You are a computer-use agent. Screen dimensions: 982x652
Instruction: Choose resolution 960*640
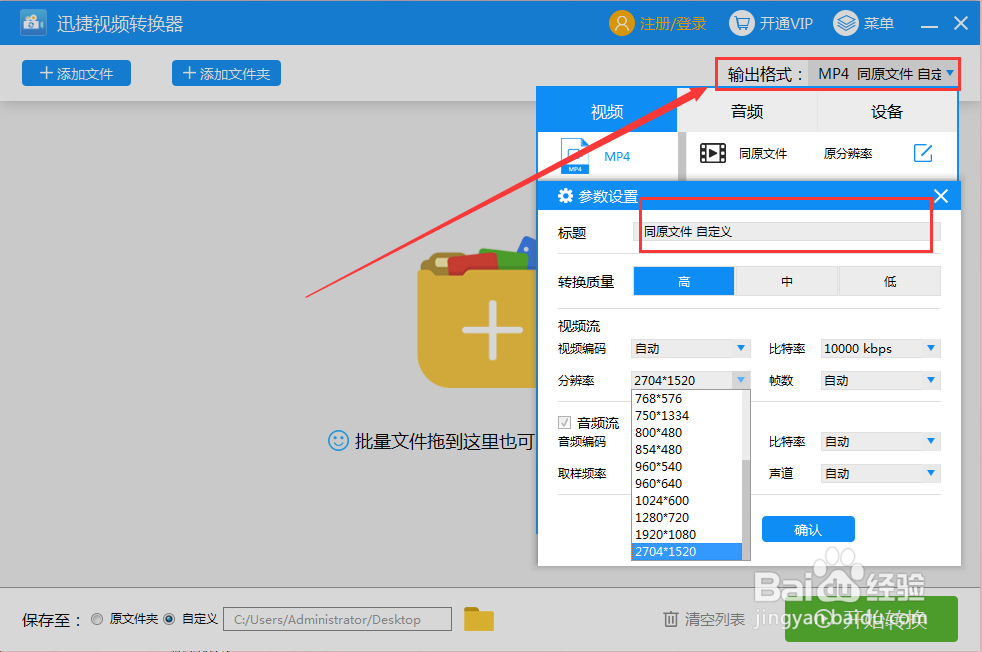pyautogui.click(x=687, y=484)
